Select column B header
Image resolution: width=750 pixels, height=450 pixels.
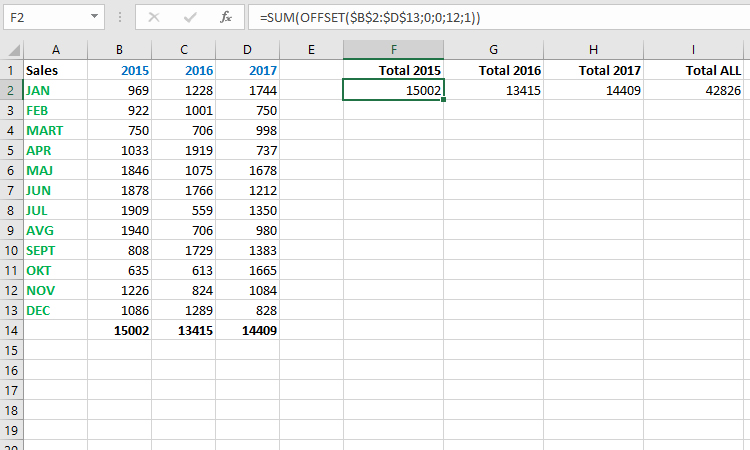coord(119,50)
